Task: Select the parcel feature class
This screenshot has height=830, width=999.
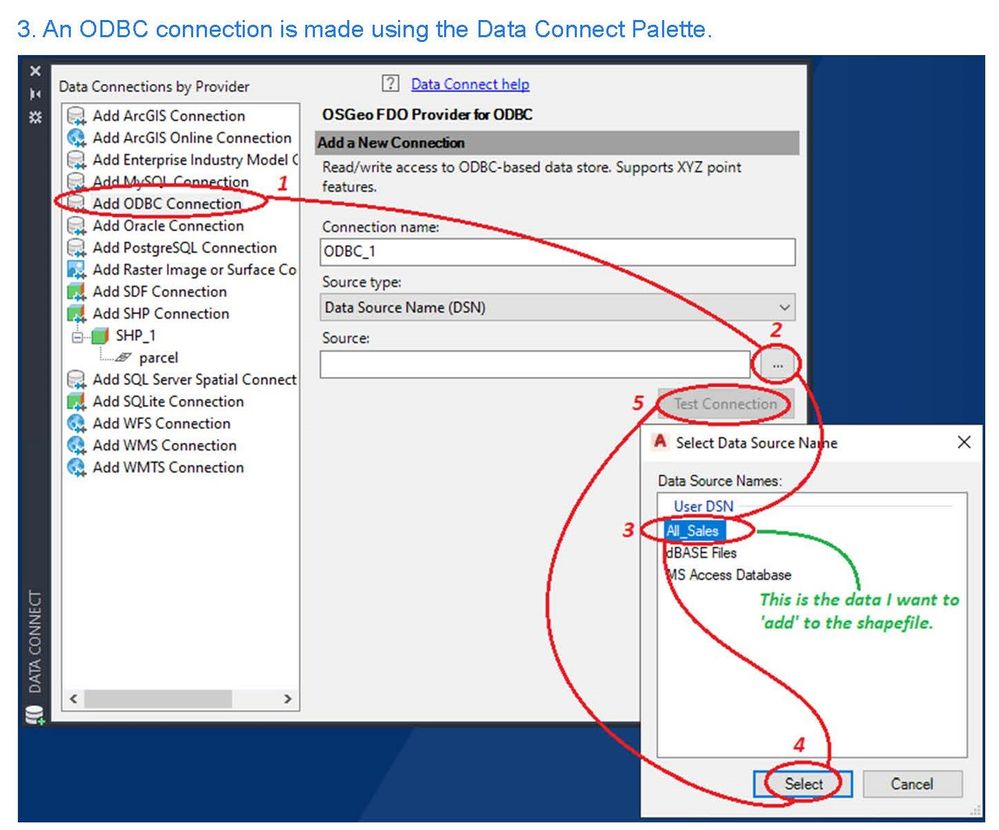Action: pos(159,358)
